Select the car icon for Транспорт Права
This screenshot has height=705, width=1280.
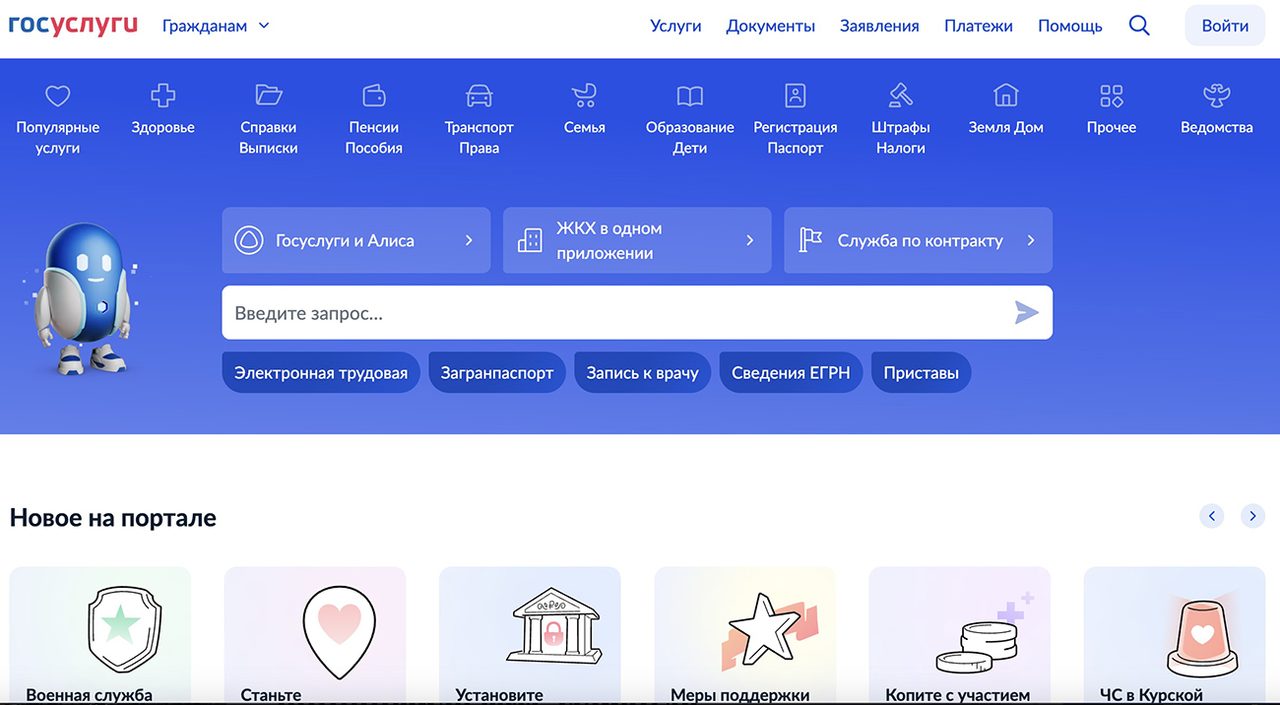point(479,96)
